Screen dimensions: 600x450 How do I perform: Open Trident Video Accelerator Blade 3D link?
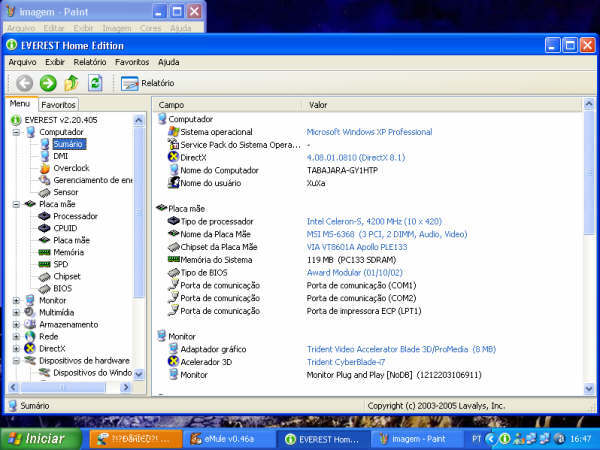coord(401,349)
